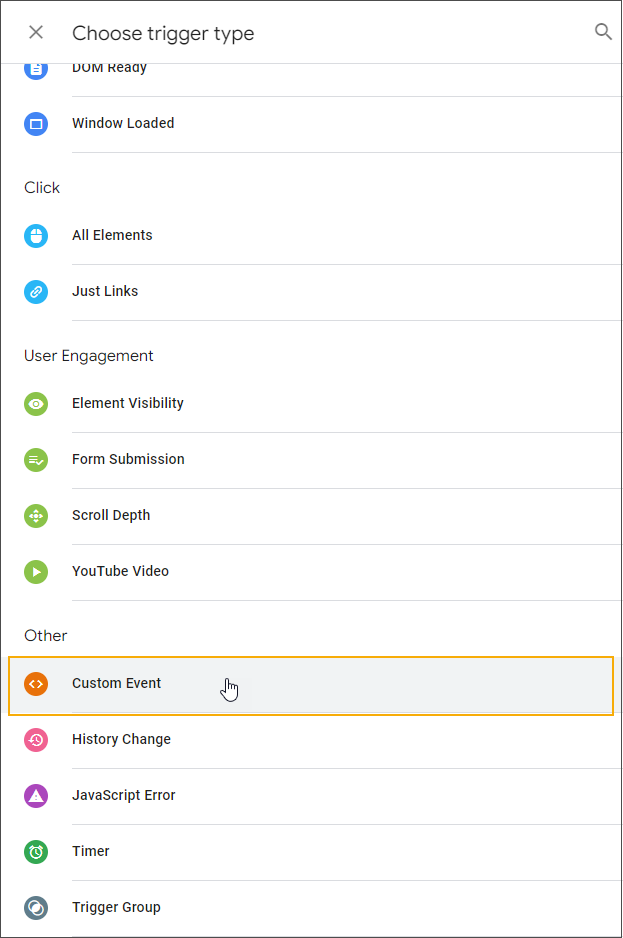Click the Element Visibility eye icon

[x=36, y=404]
